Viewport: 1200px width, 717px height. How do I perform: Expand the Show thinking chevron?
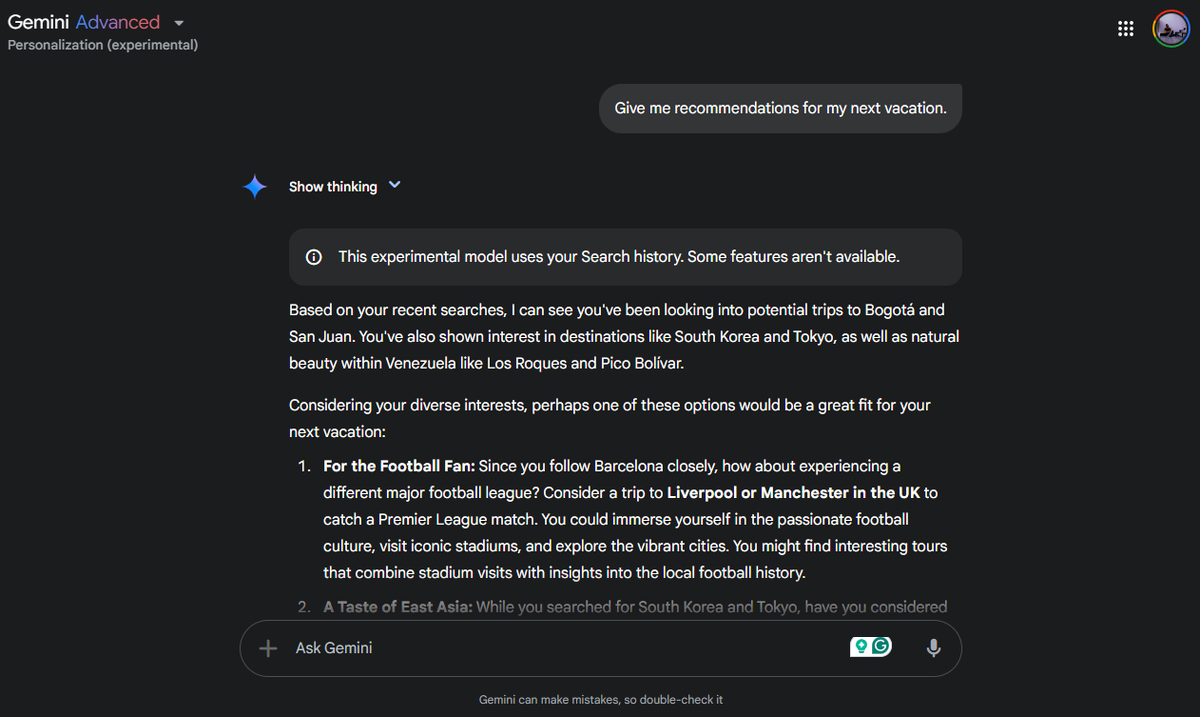point(394,185)
